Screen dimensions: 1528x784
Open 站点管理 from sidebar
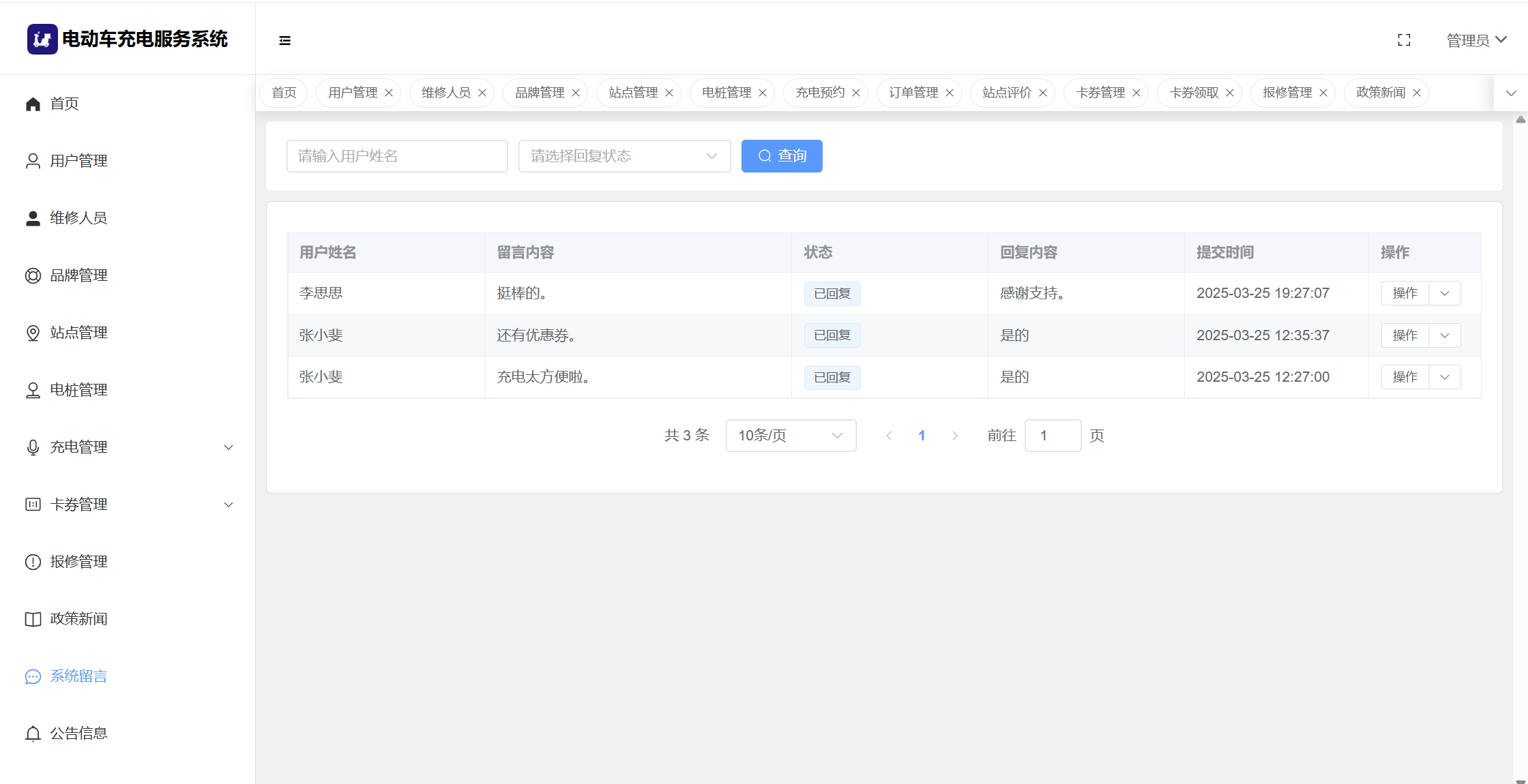tap(78, 333)
